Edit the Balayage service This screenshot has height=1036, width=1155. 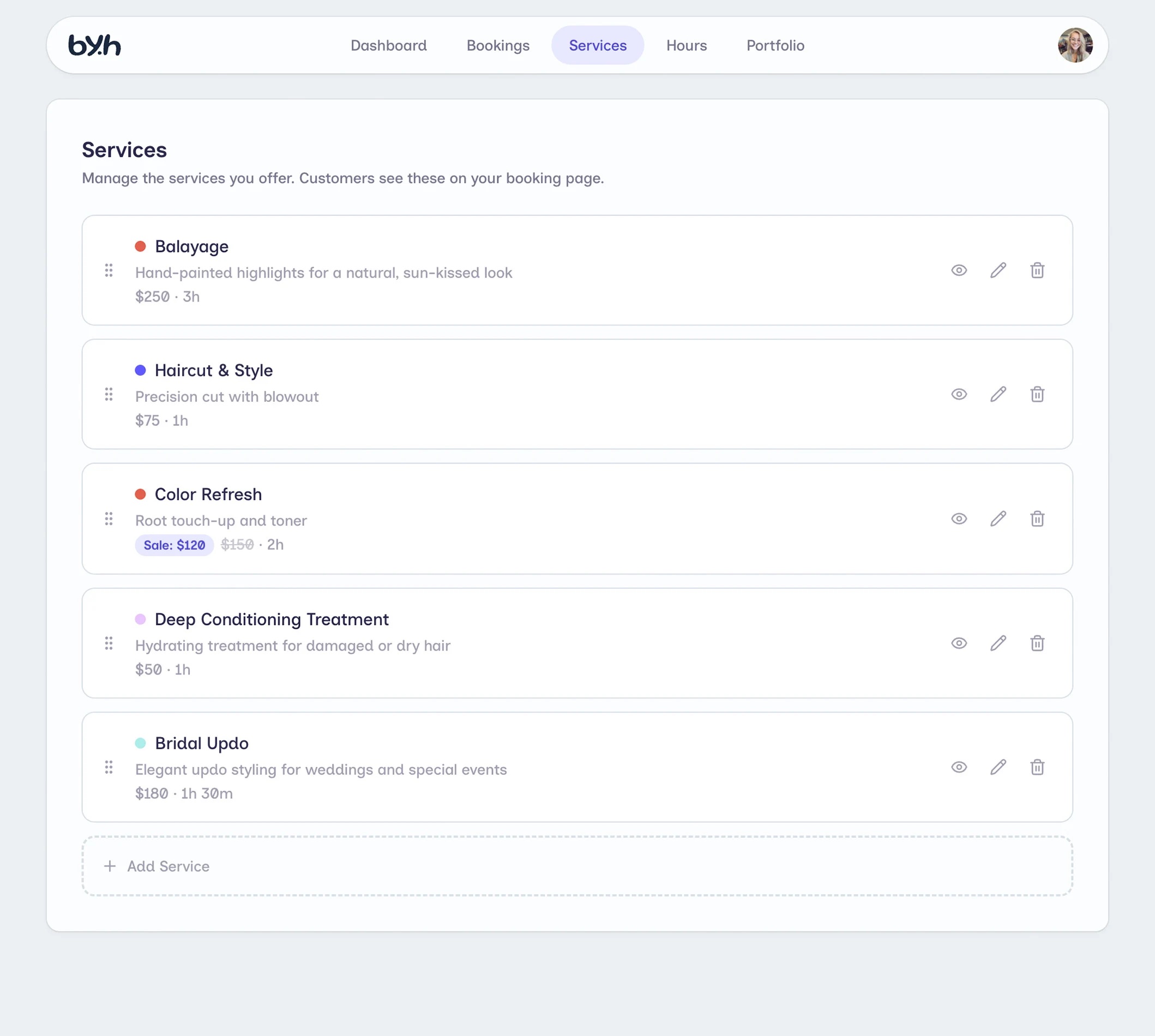998,270
